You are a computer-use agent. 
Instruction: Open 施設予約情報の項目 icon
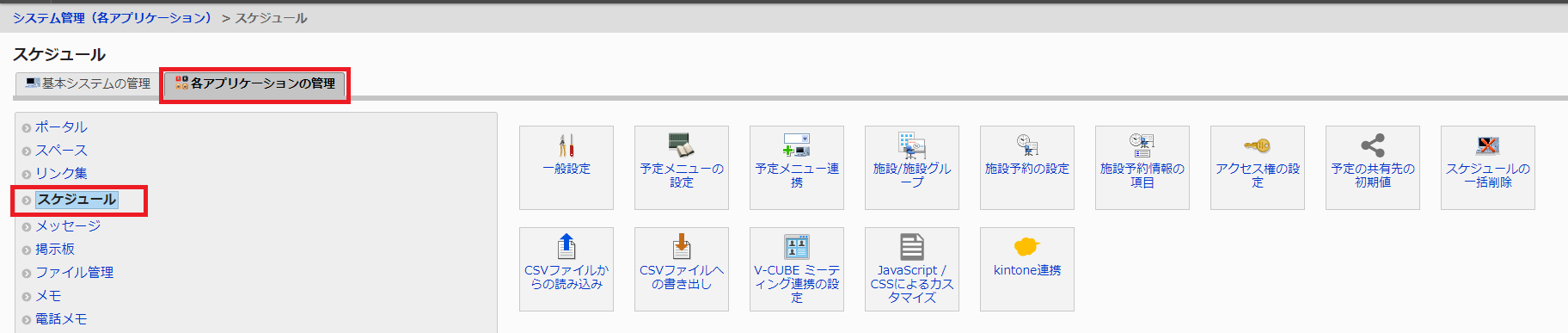1142,145
